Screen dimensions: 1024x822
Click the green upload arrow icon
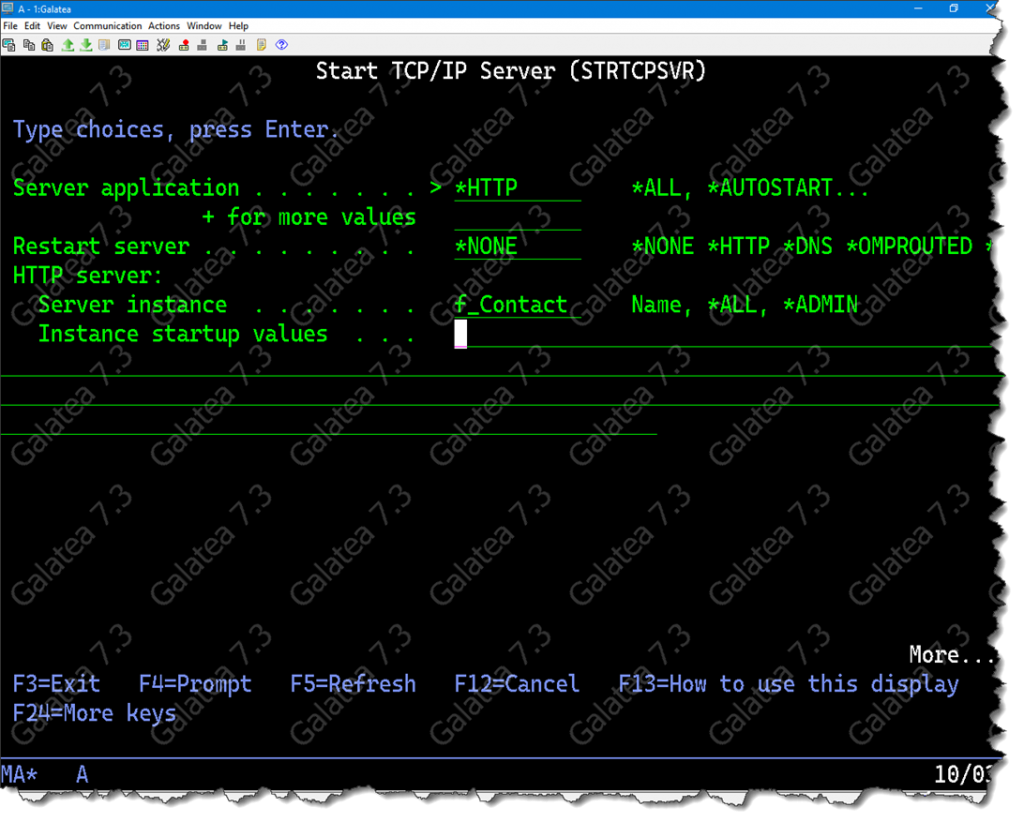click(67, 44)
